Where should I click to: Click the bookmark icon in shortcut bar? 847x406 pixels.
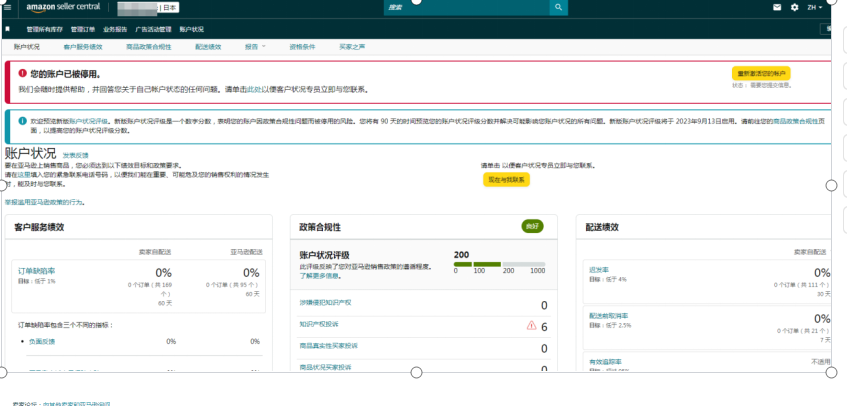[8, 29]
